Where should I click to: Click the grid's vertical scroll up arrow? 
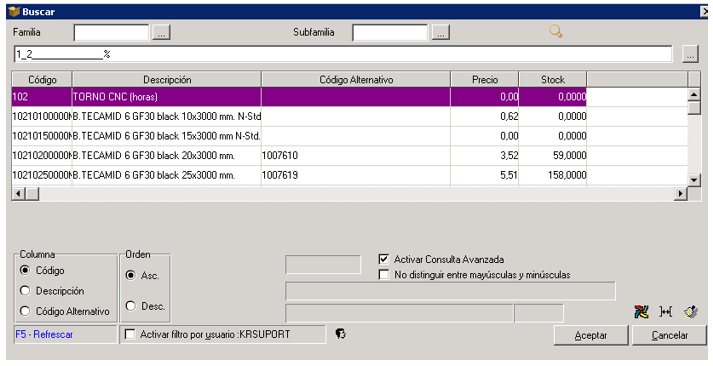(694, 95)
